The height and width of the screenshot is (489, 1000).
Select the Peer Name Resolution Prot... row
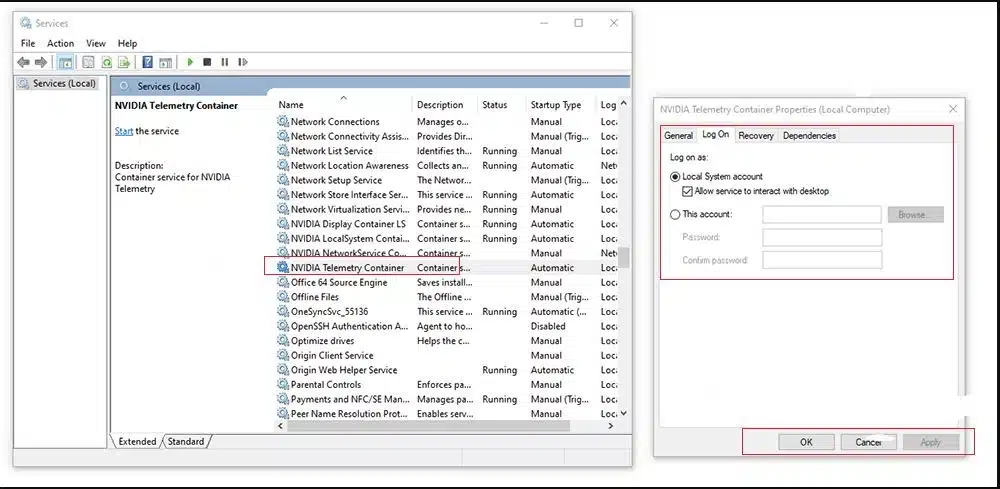click(x=446, y=413)
